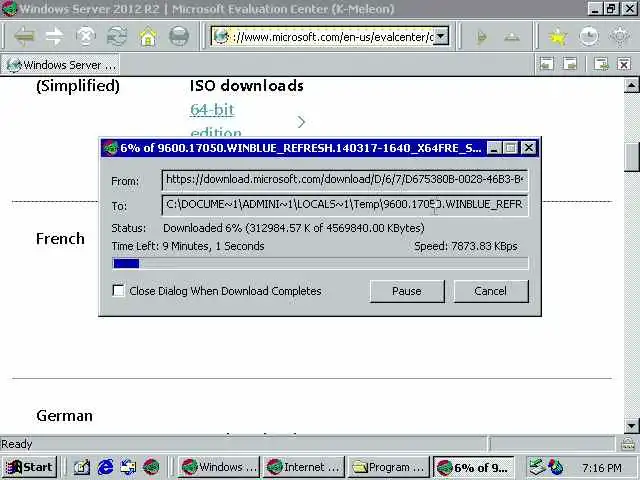
Task: Go back with the Back arrow icon
Action: [x=24, y=37]
